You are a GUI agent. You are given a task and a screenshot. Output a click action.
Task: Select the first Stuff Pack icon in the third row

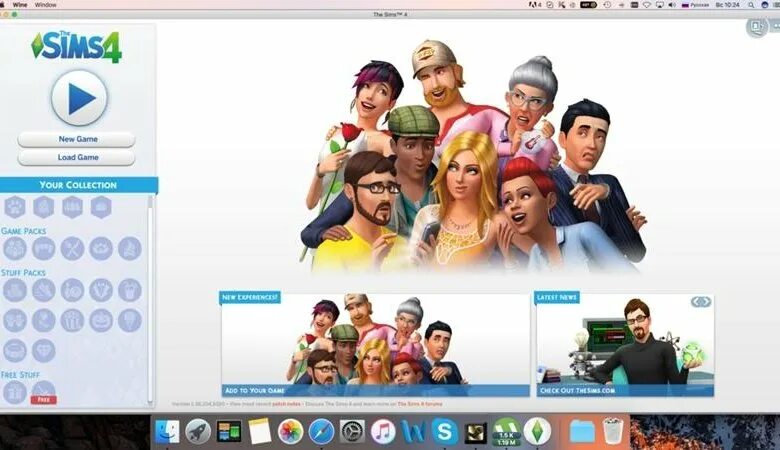coord(15,351)
